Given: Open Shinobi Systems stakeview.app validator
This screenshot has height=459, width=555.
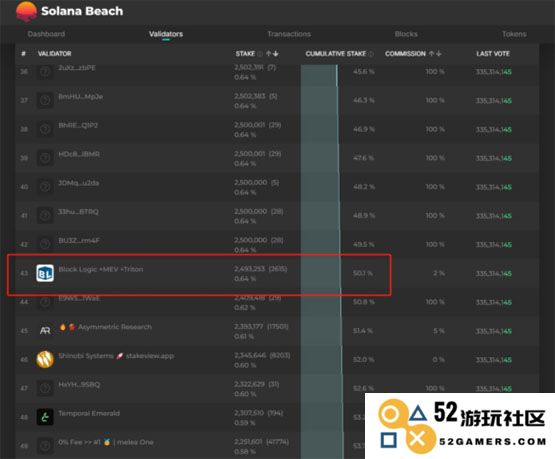Looking at the screenshot, I should coord(116,356).
